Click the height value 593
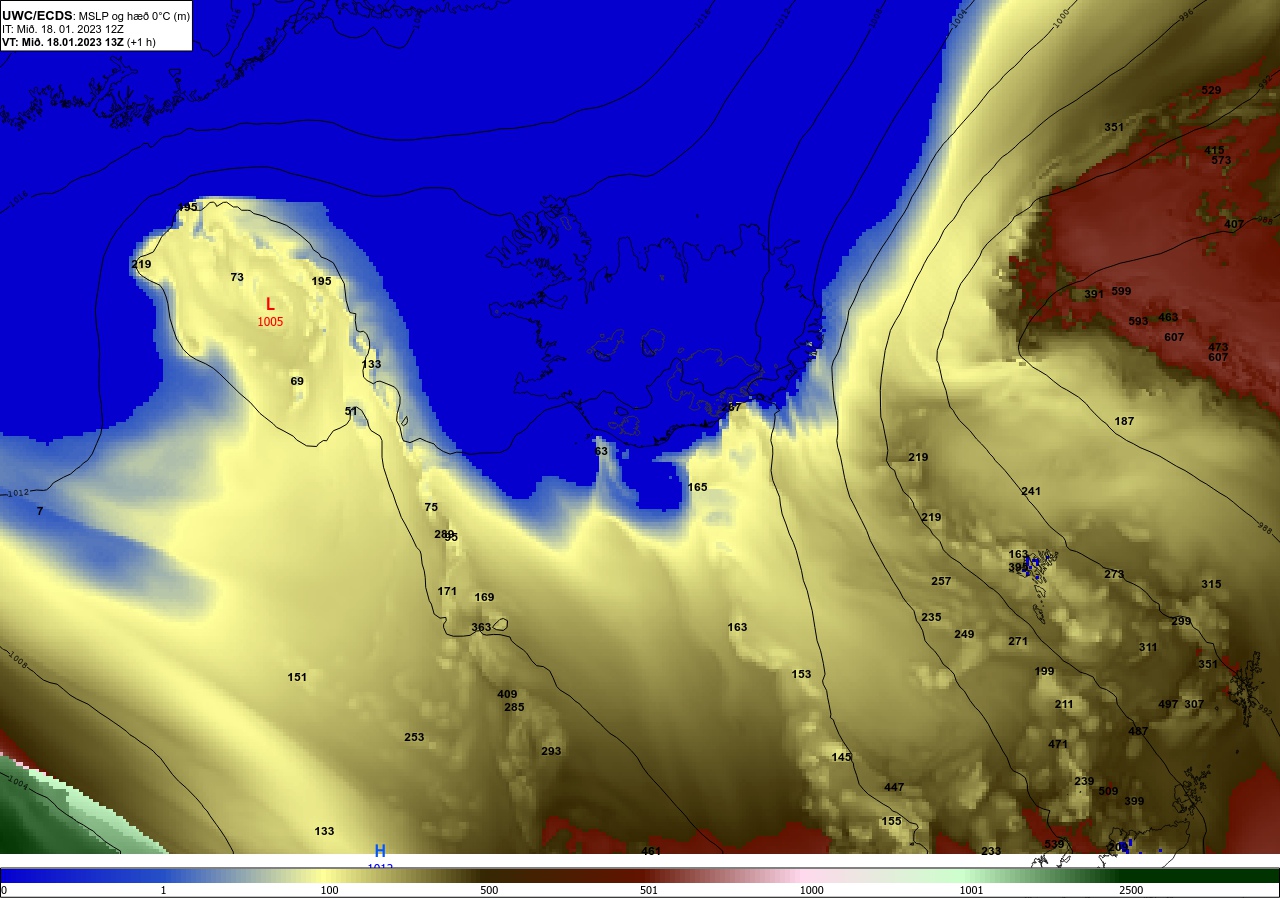Viewport: 1280px width, 898px height. coord(1138,322)
